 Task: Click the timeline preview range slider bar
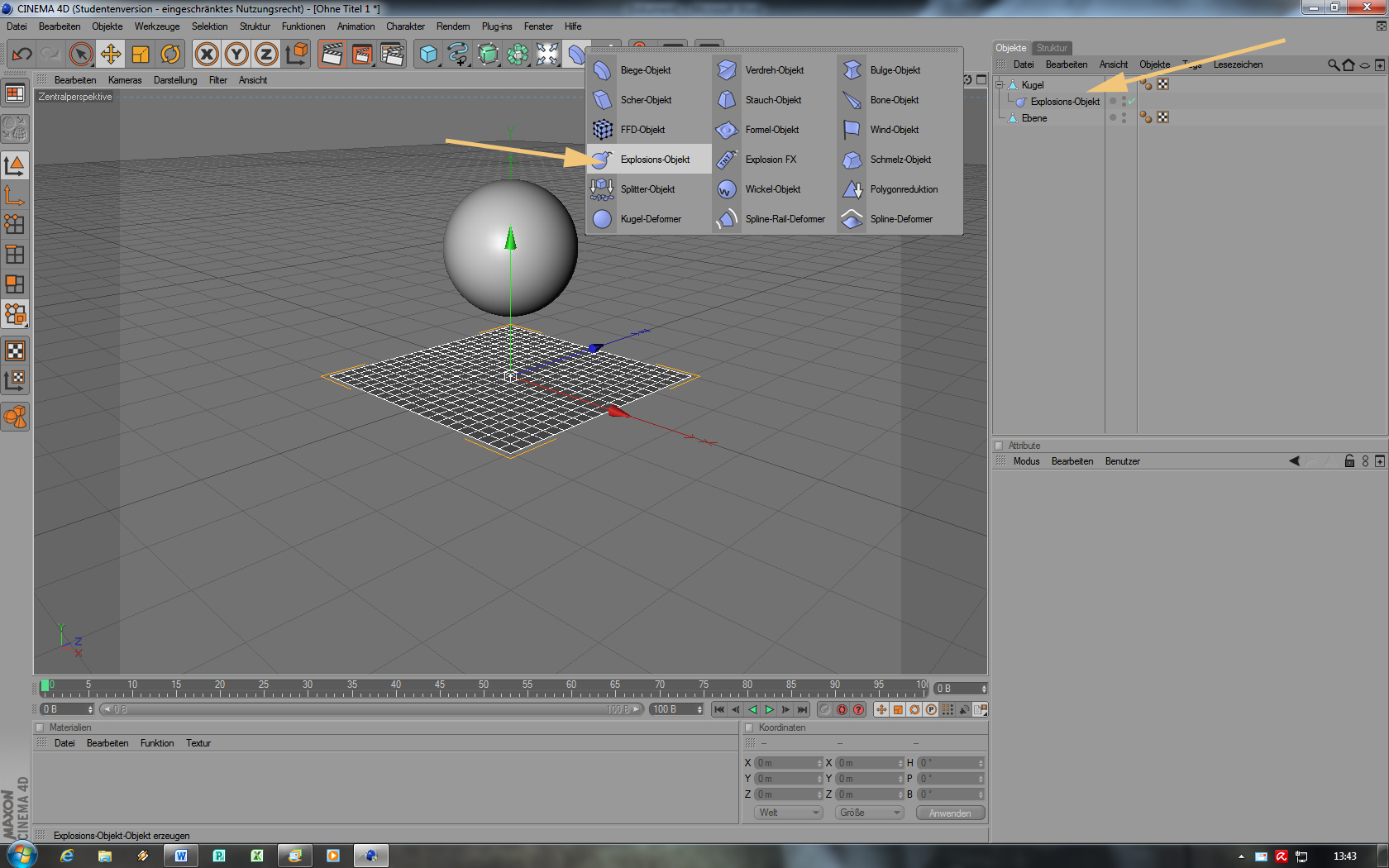(371, 709)
